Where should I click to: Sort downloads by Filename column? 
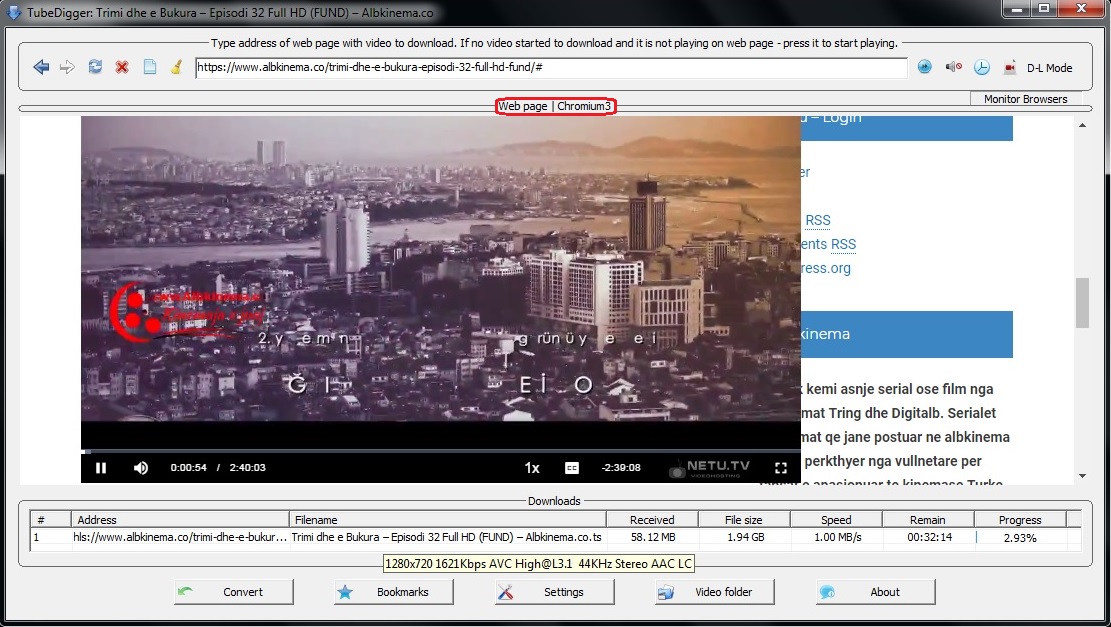[448, 520]
